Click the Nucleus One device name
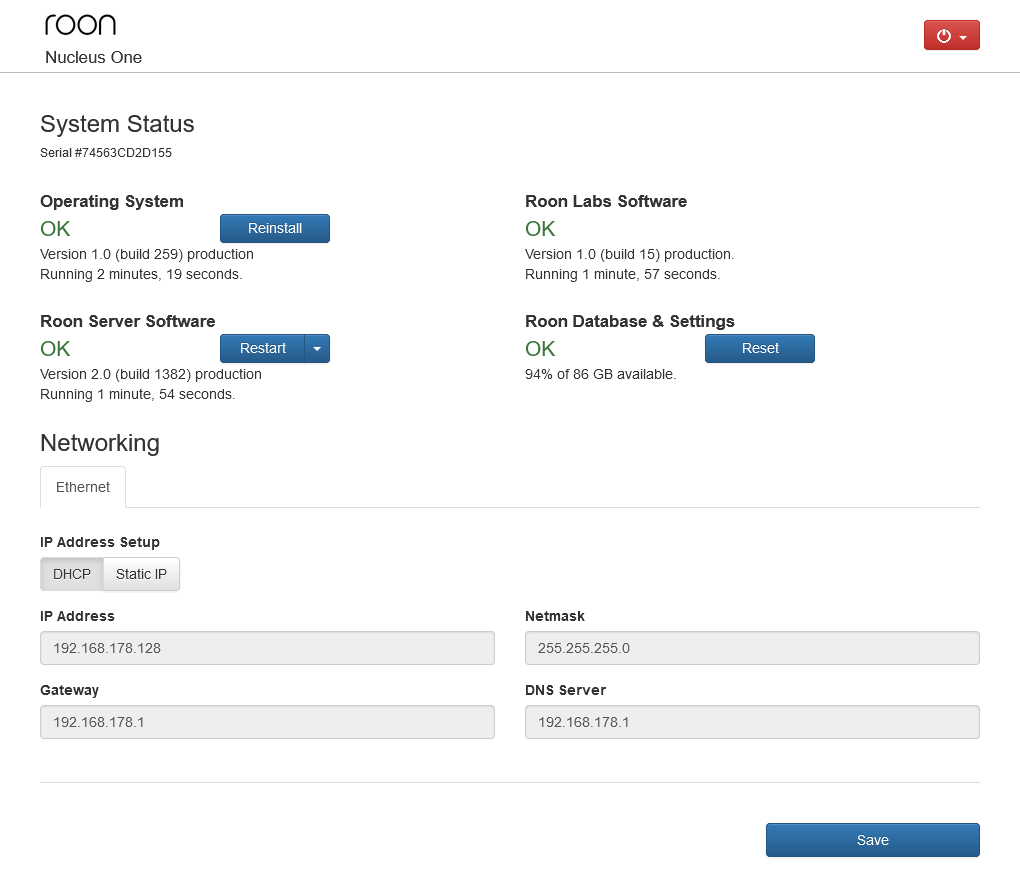This screenshot has width=1020, height=876. coord(93,57)
